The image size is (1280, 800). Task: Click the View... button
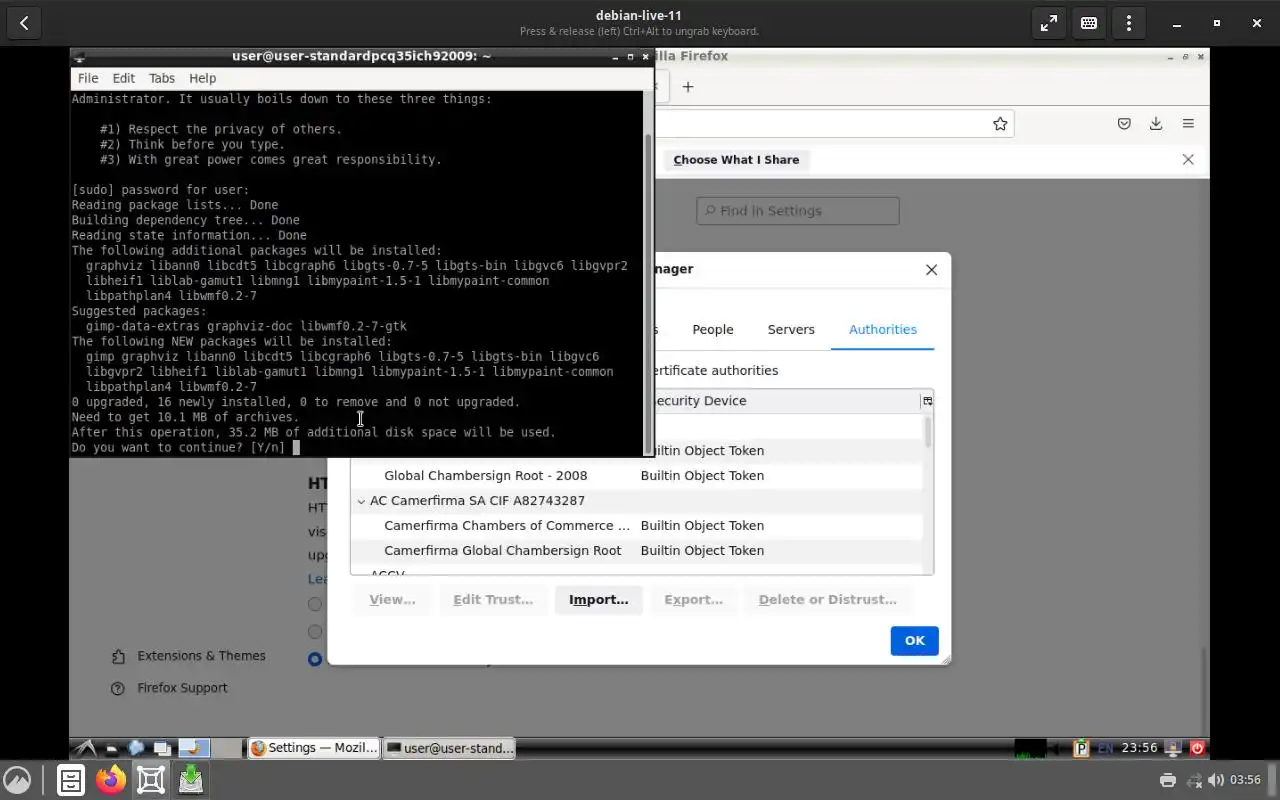(392, 599)
